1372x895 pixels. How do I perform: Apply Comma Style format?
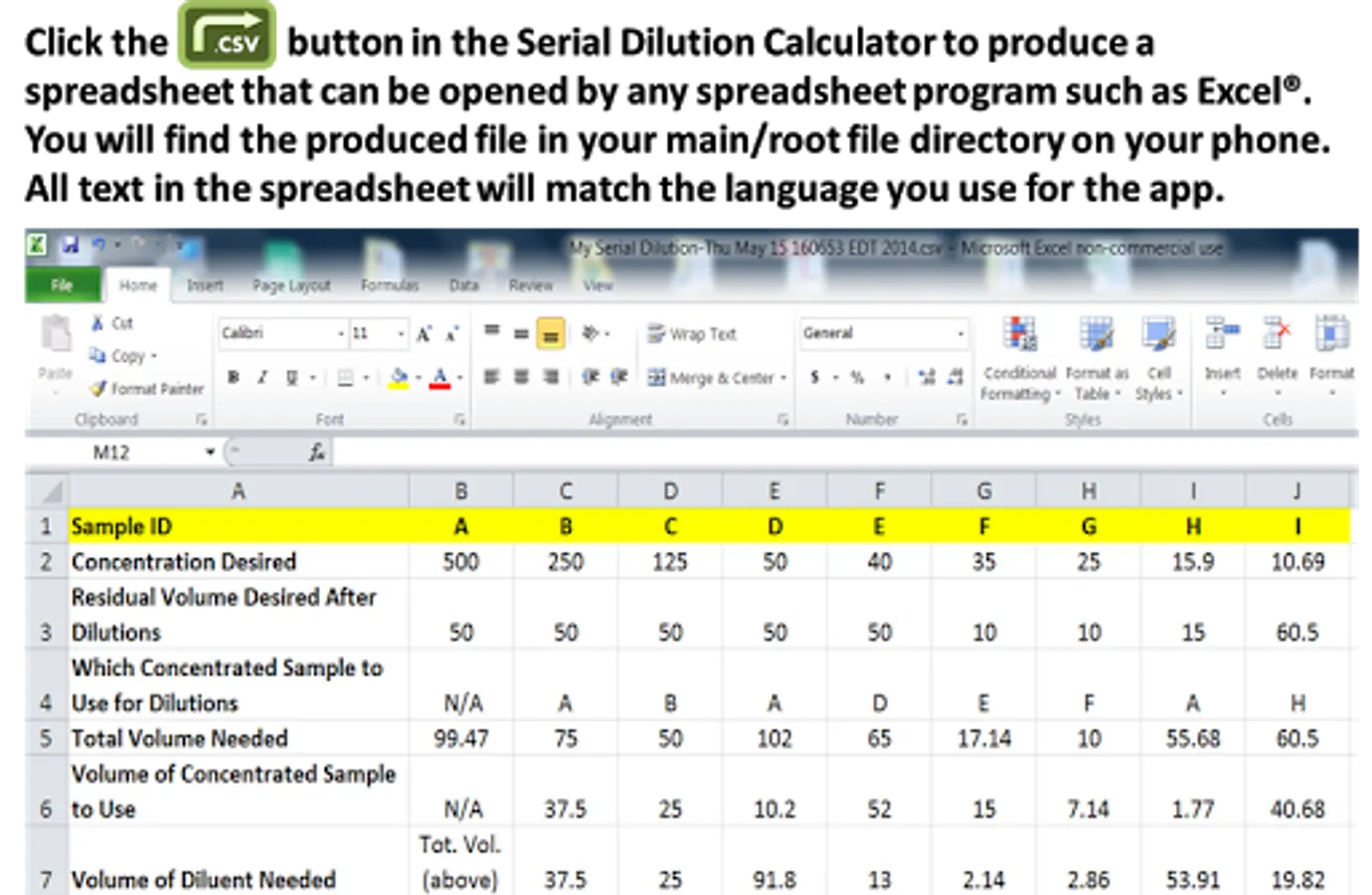click(x=887, y=378)
